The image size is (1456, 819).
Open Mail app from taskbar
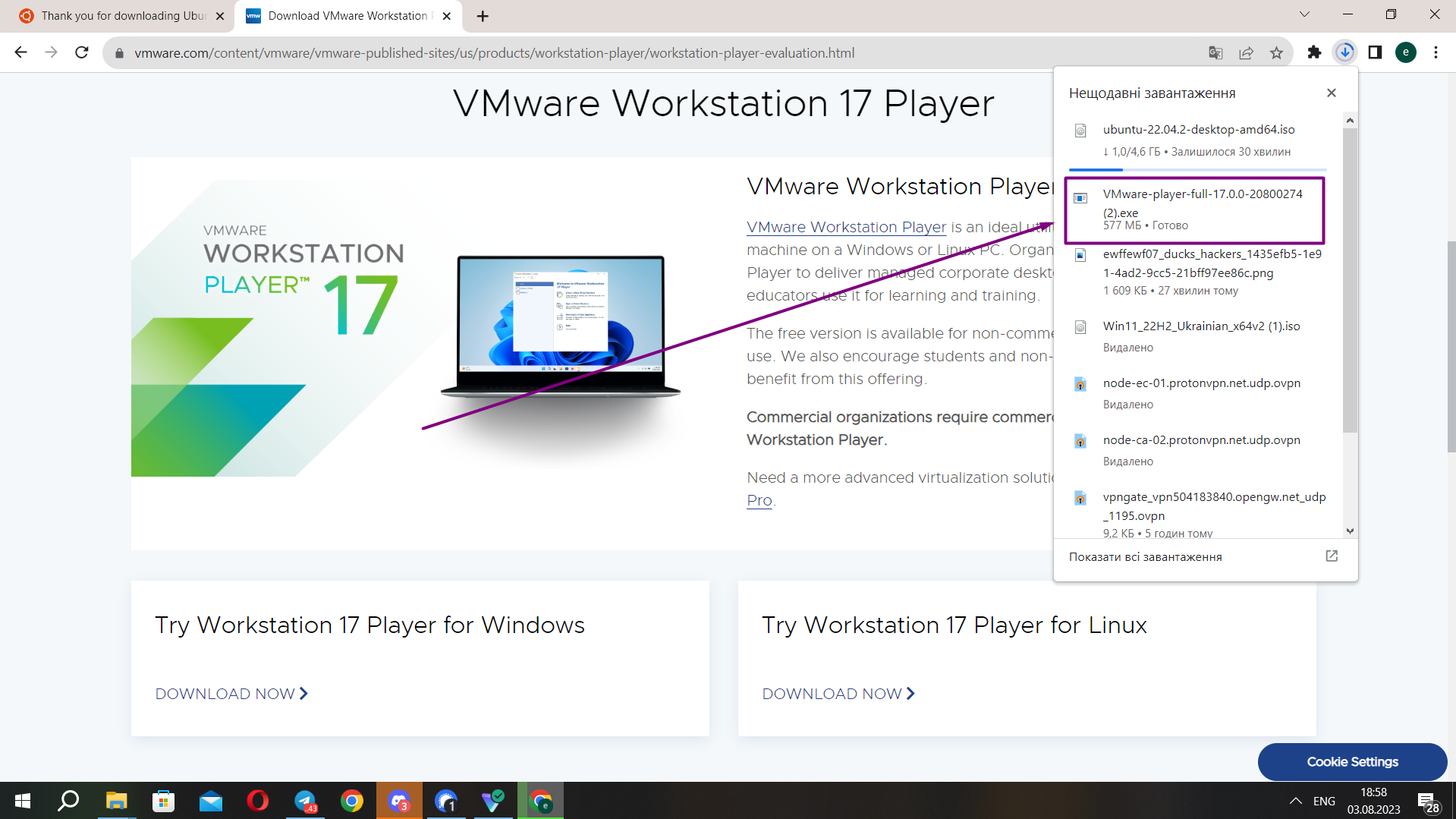pyautogui.click(x=210, y=801)
